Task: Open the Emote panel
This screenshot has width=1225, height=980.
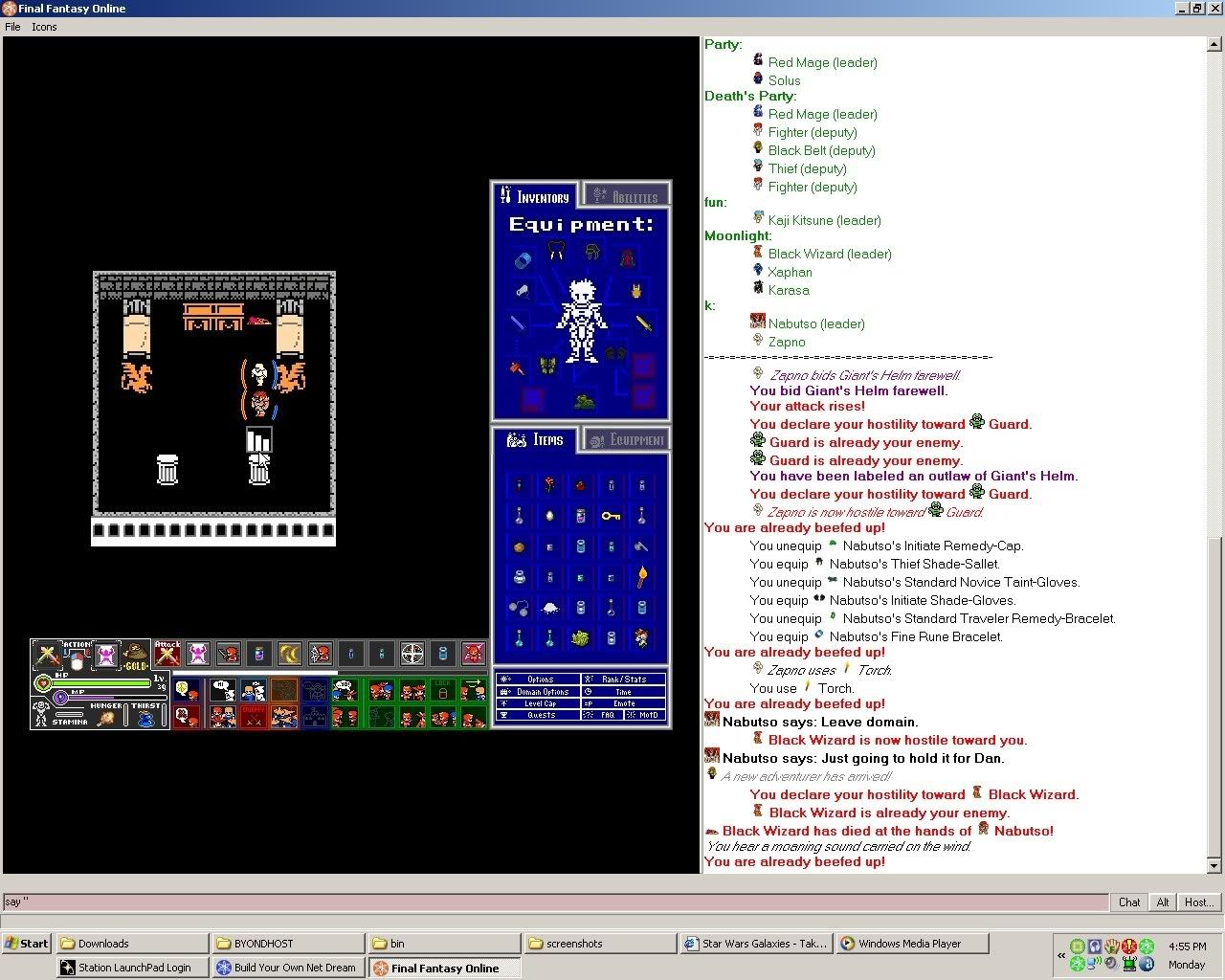Action: click(x=623, y=703)
